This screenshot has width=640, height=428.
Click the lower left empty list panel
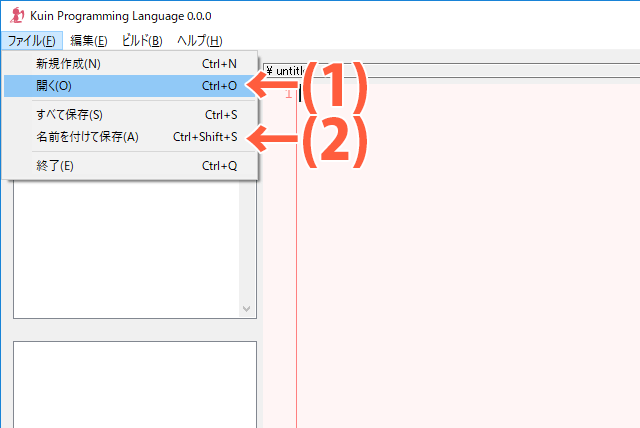pyautogui.click(x=135, y=385)
